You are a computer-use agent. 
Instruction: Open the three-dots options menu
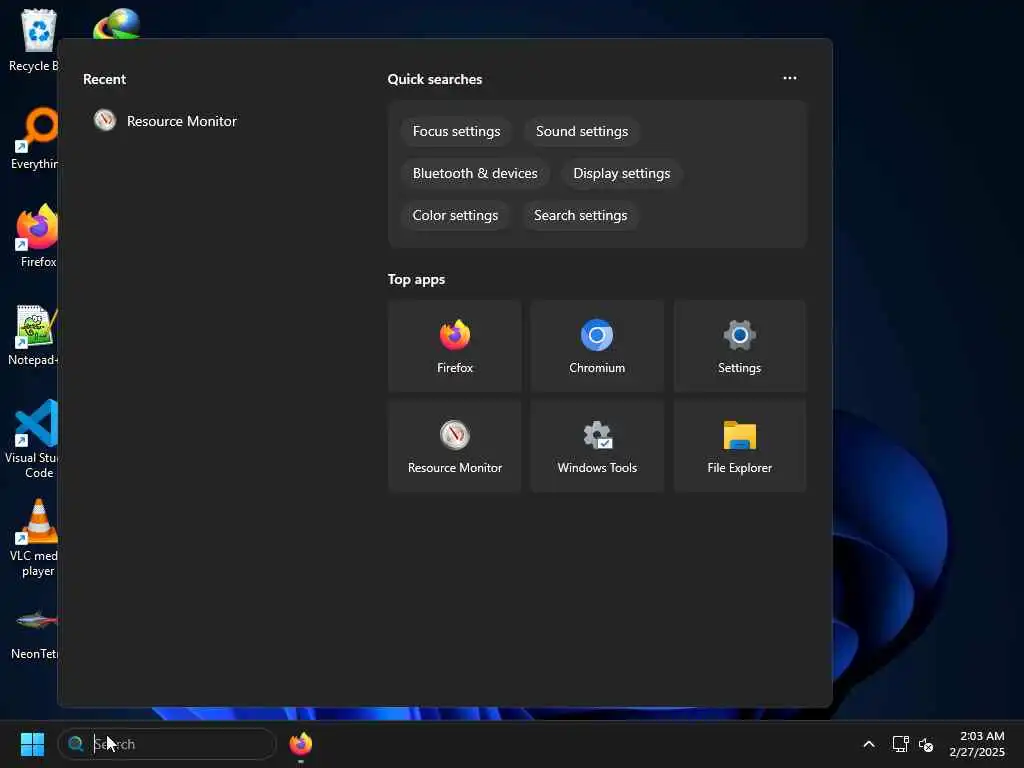(790, 78)
